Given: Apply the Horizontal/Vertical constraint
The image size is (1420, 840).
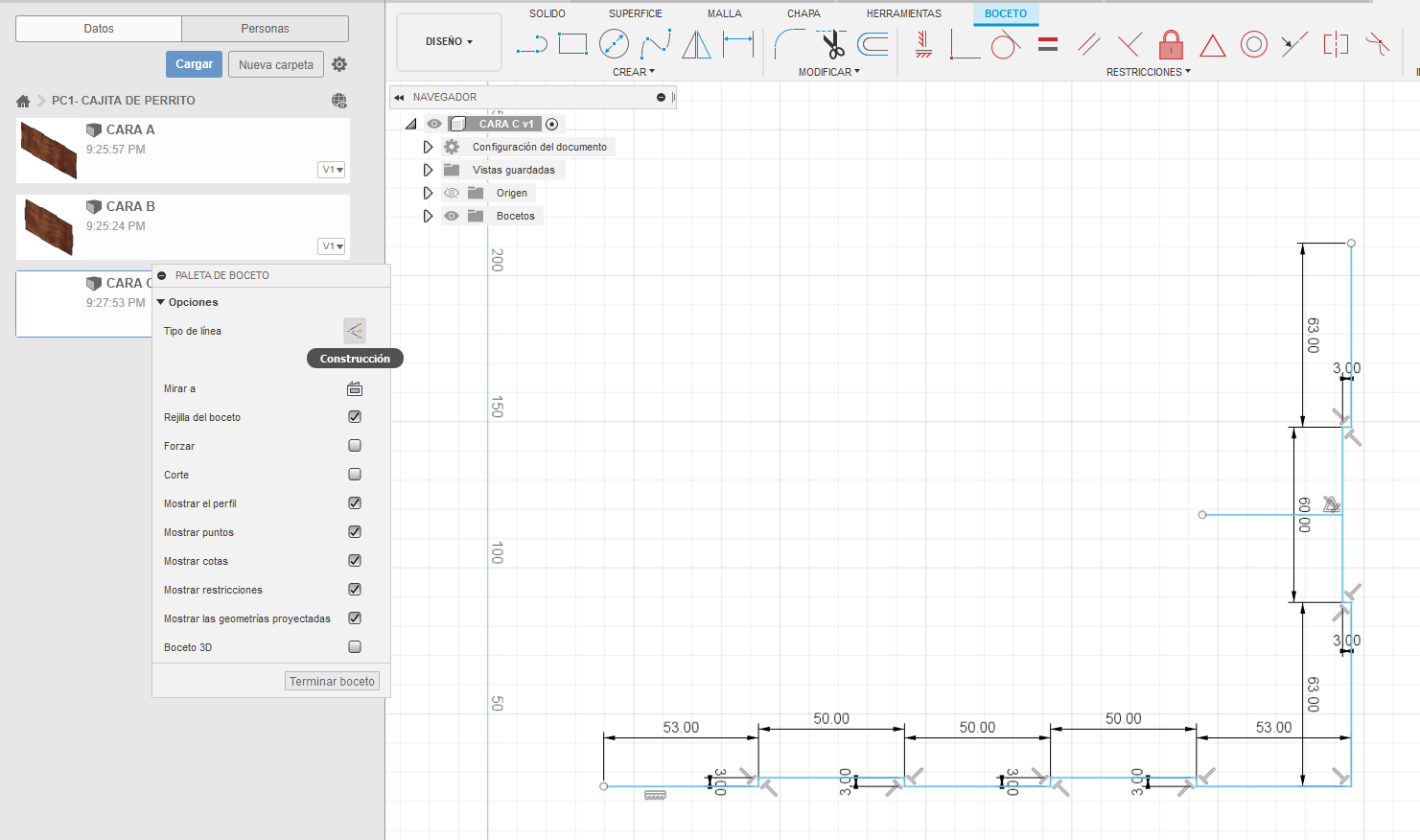Looking at the screenshot, I should point(923,44).
